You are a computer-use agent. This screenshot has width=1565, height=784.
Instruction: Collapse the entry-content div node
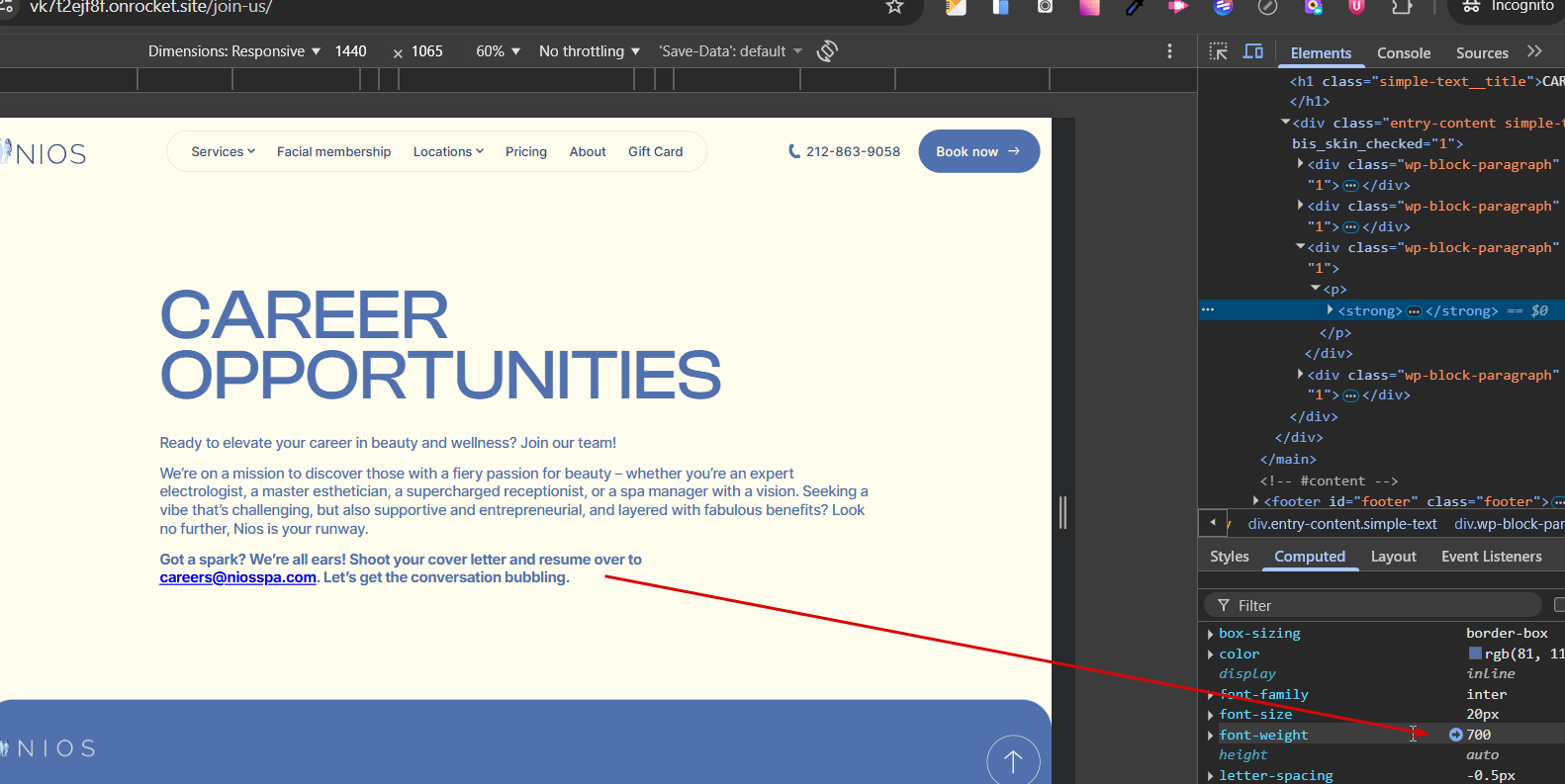[1285, 123]
